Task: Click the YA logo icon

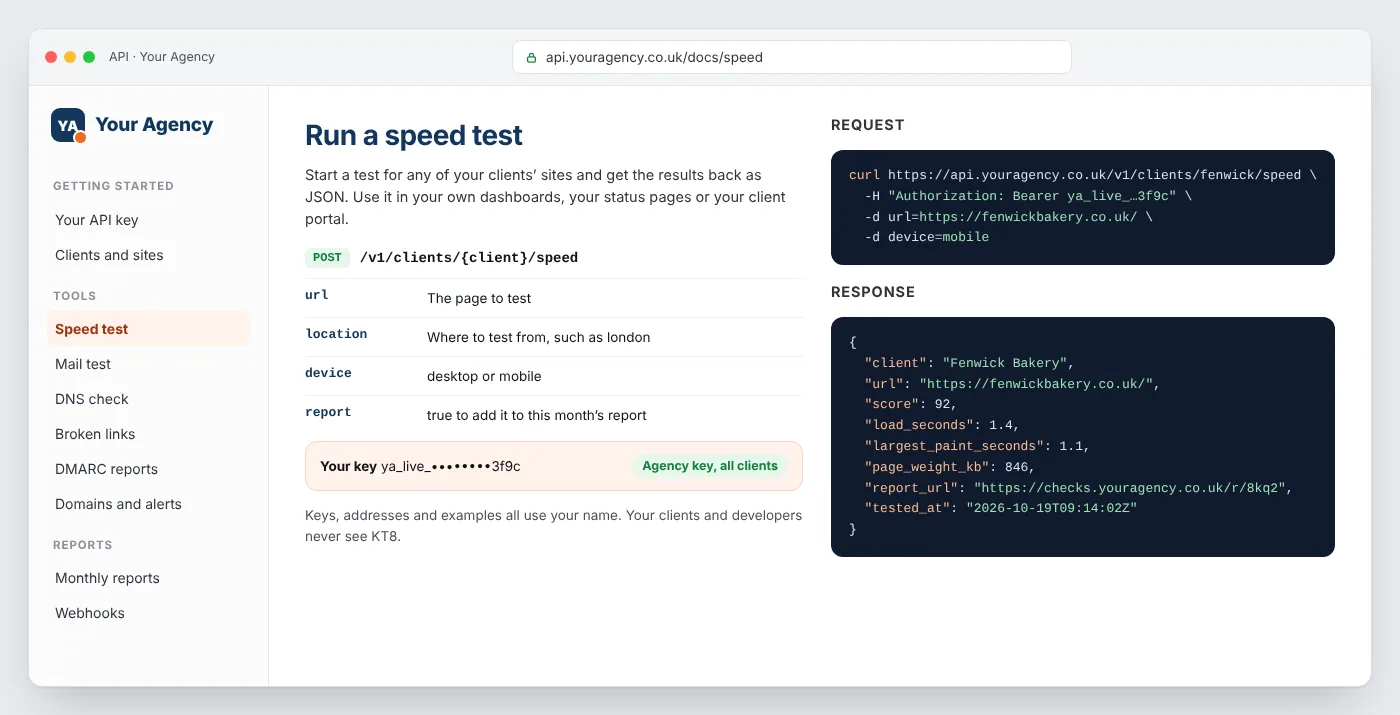Action: click(x=68, y=125)
